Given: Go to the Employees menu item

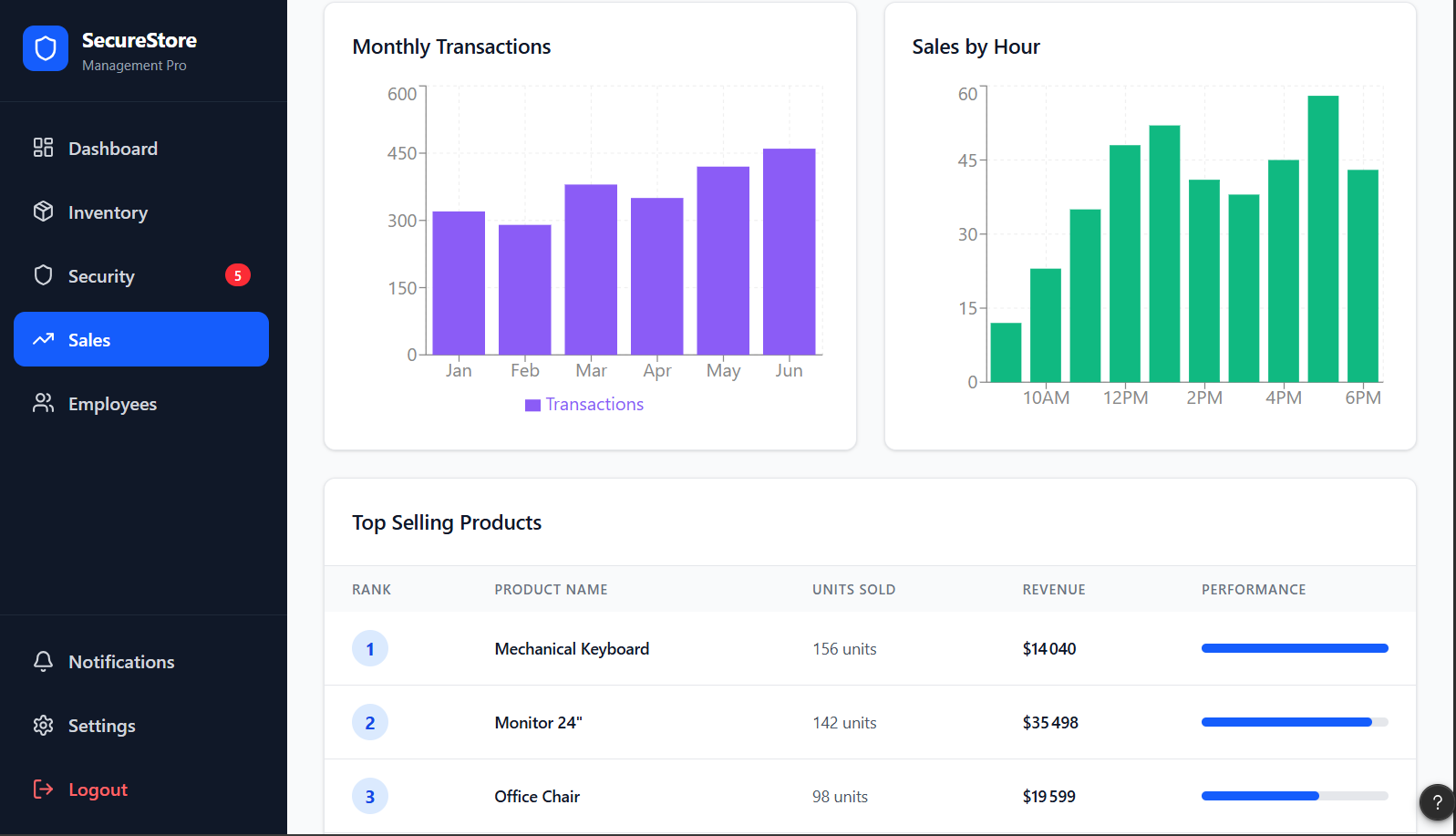Looking at the screenshot, I should coord(141,403).
